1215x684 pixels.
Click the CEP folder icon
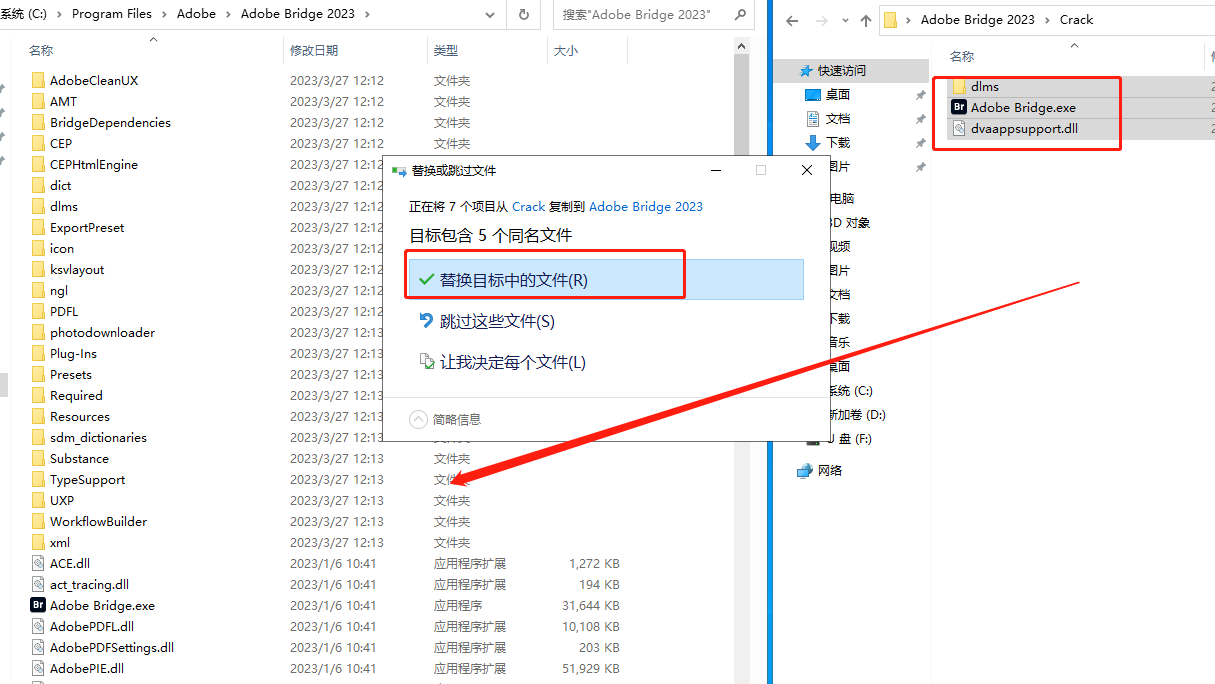pyautogui.click(x=38, y=143)
